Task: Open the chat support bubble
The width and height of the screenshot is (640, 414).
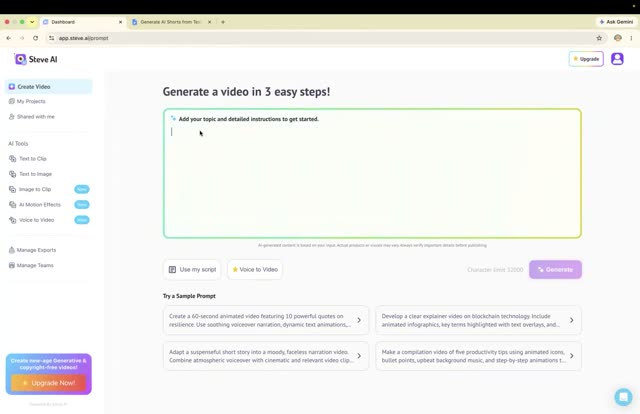Action: (x=624, y=397)
